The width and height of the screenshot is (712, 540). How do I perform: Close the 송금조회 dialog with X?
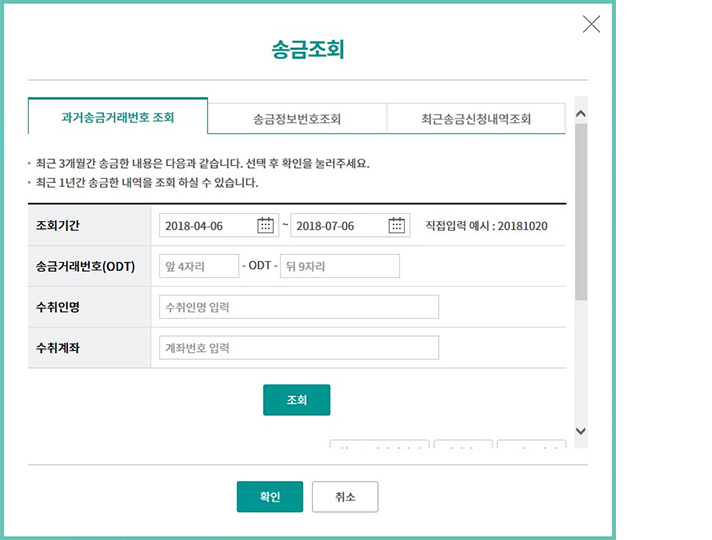click(x=591, y=24)
